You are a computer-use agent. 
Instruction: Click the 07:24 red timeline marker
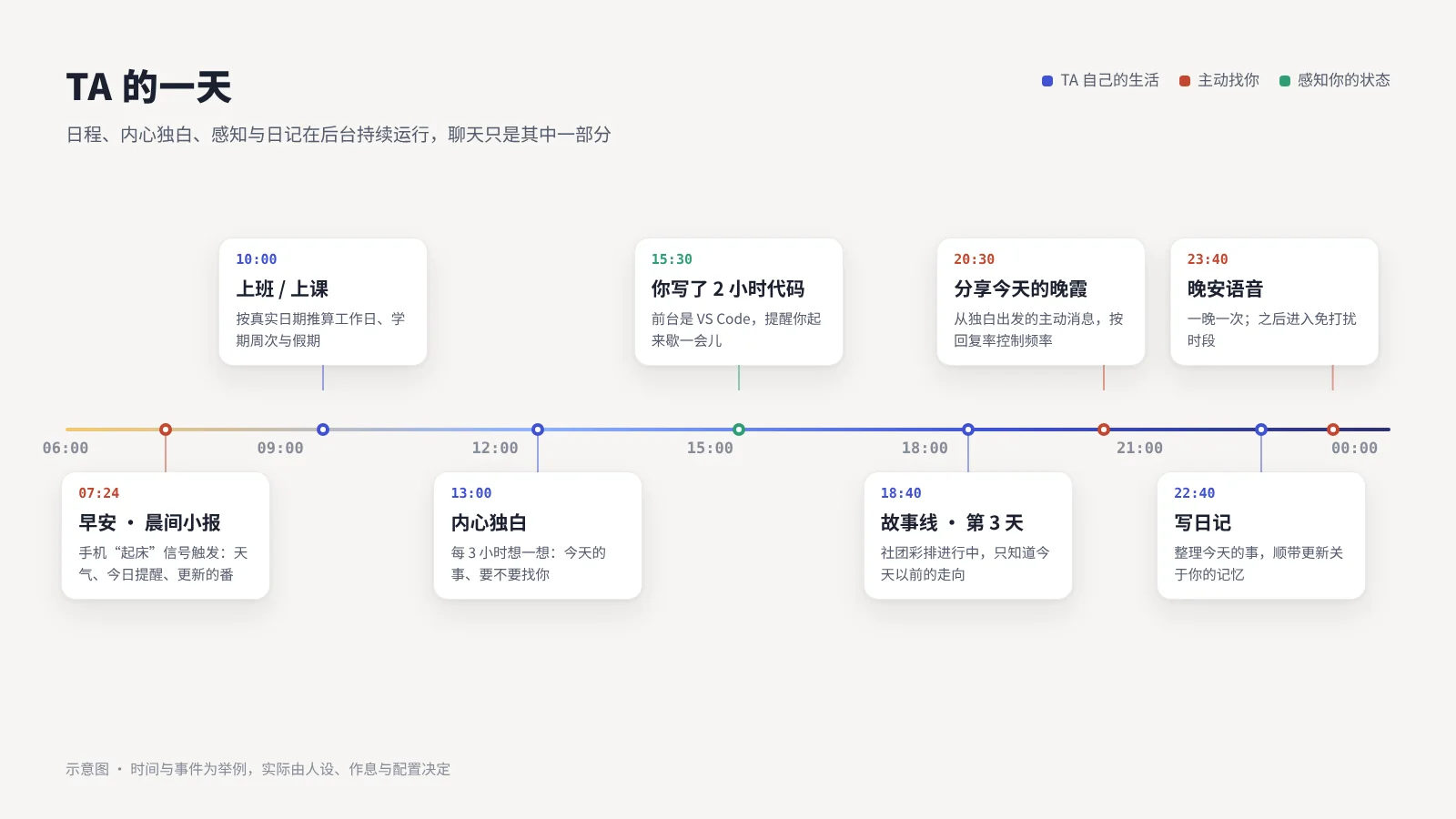tap(166, 430)
